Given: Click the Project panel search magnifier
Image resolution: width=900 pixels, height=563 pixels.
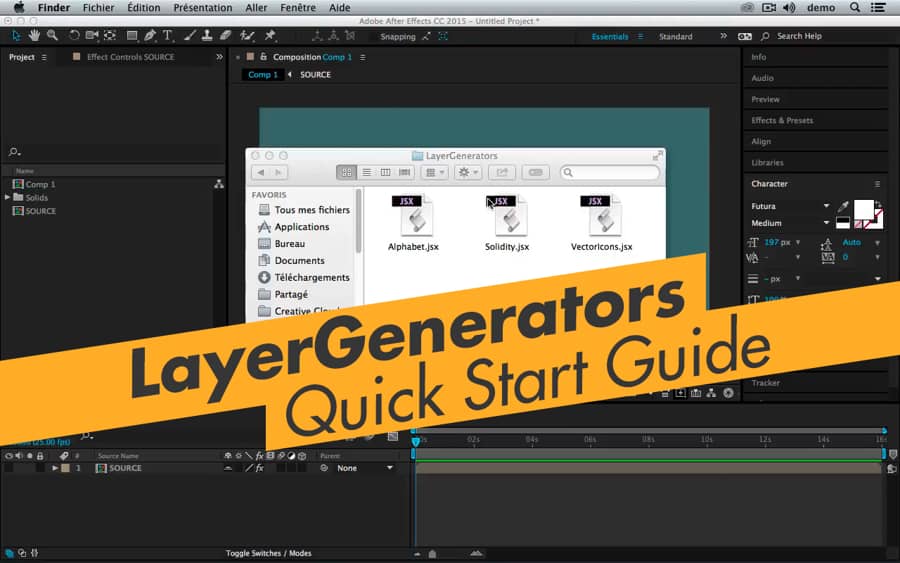Looking at the screenshot, I should click(x=14, y=152).
